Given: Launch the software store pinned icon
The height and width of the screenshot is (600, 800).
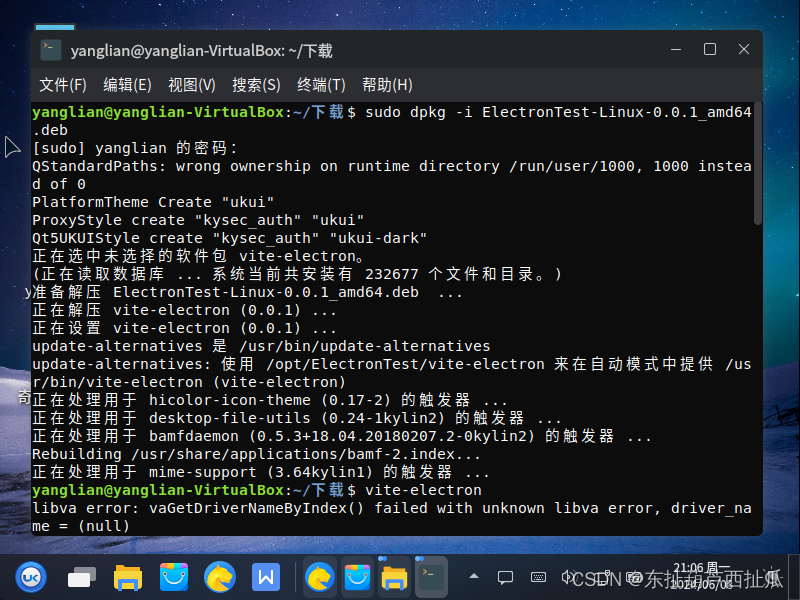Looking at the screenshot, I should tap(173, 578).
